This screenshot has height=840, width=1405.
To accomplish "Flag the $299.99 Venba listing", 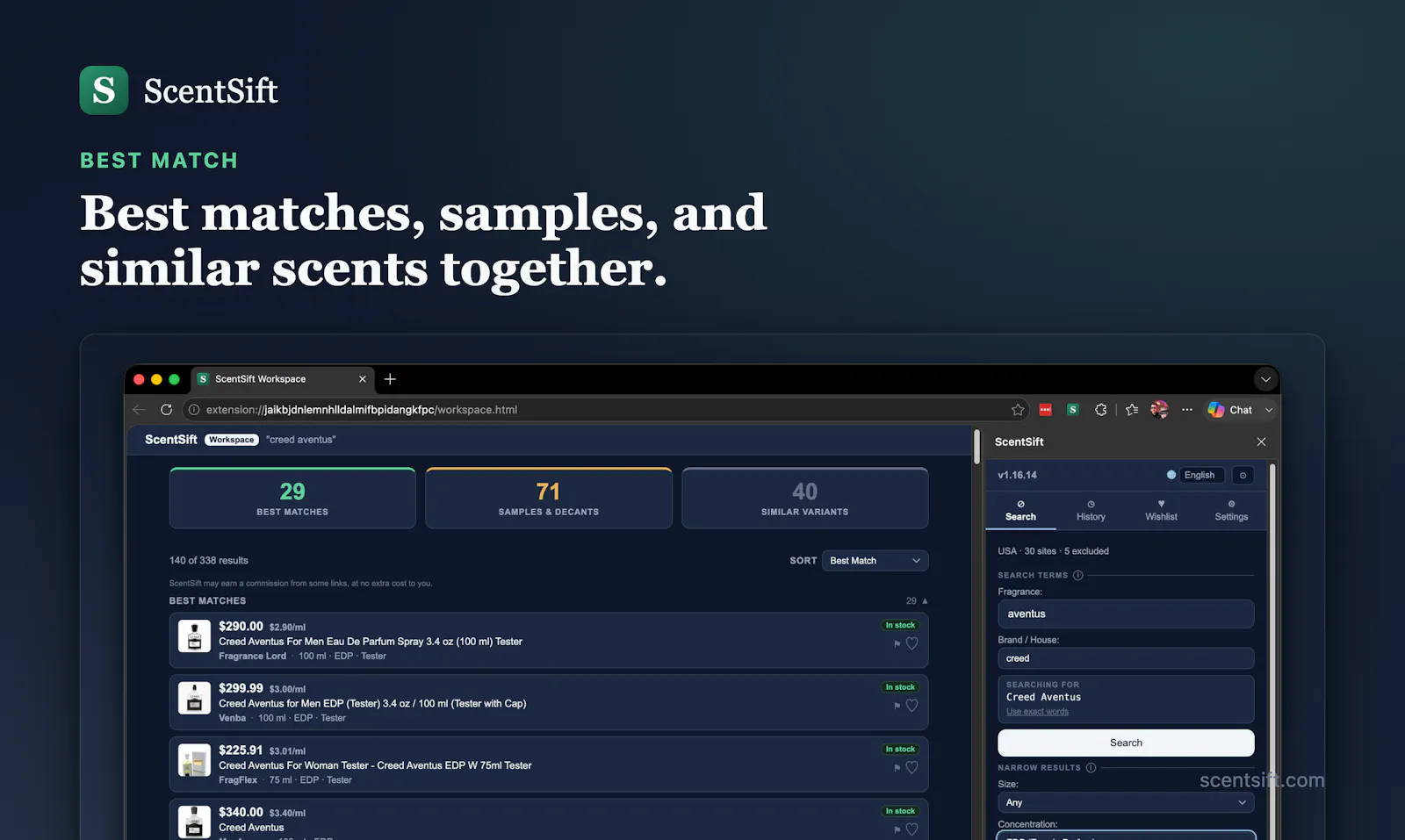I will 897,706.
